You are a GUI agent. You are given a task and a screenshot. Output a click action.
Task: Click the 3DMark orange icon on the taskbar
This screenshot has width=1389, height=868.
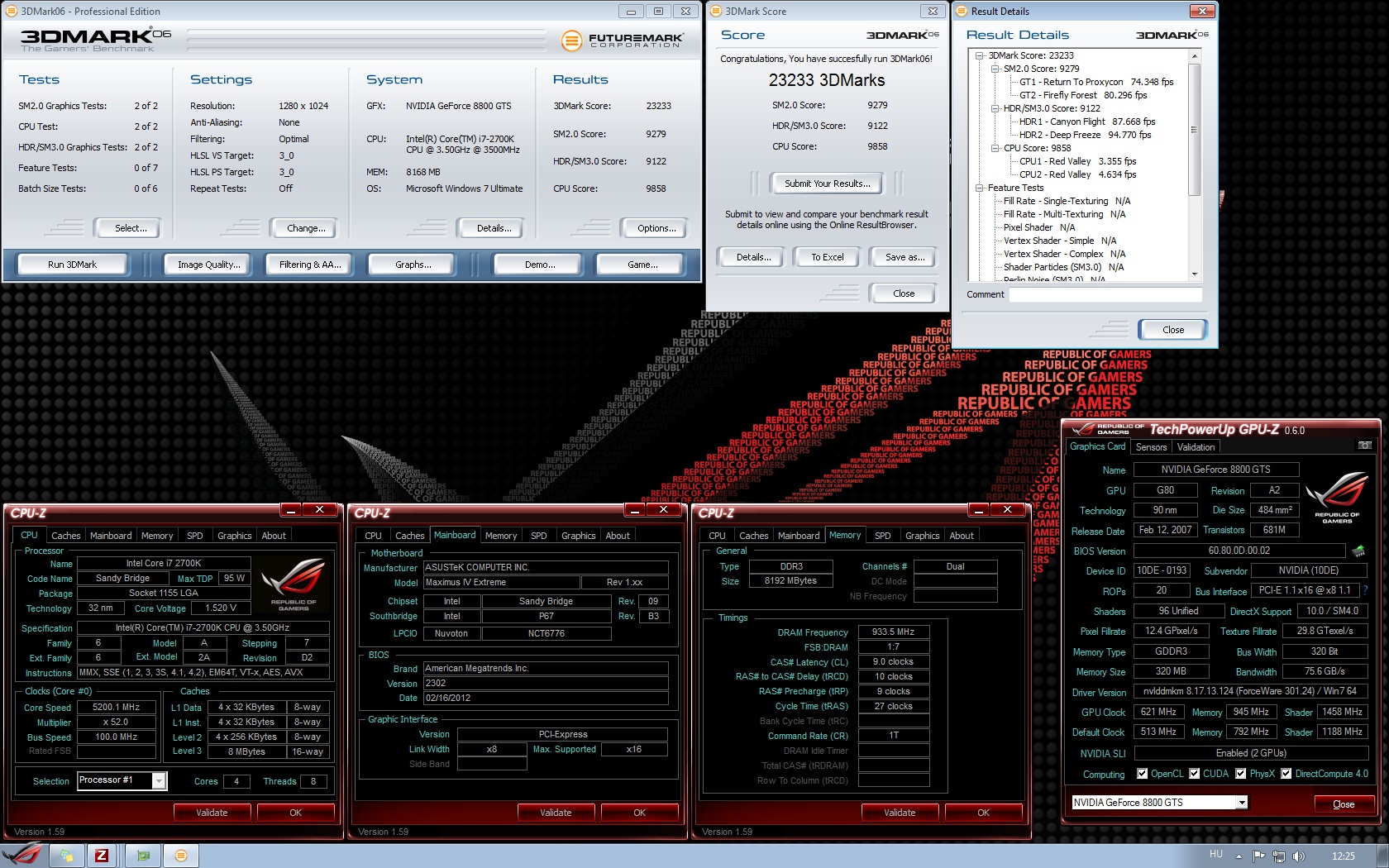[181, 856]
